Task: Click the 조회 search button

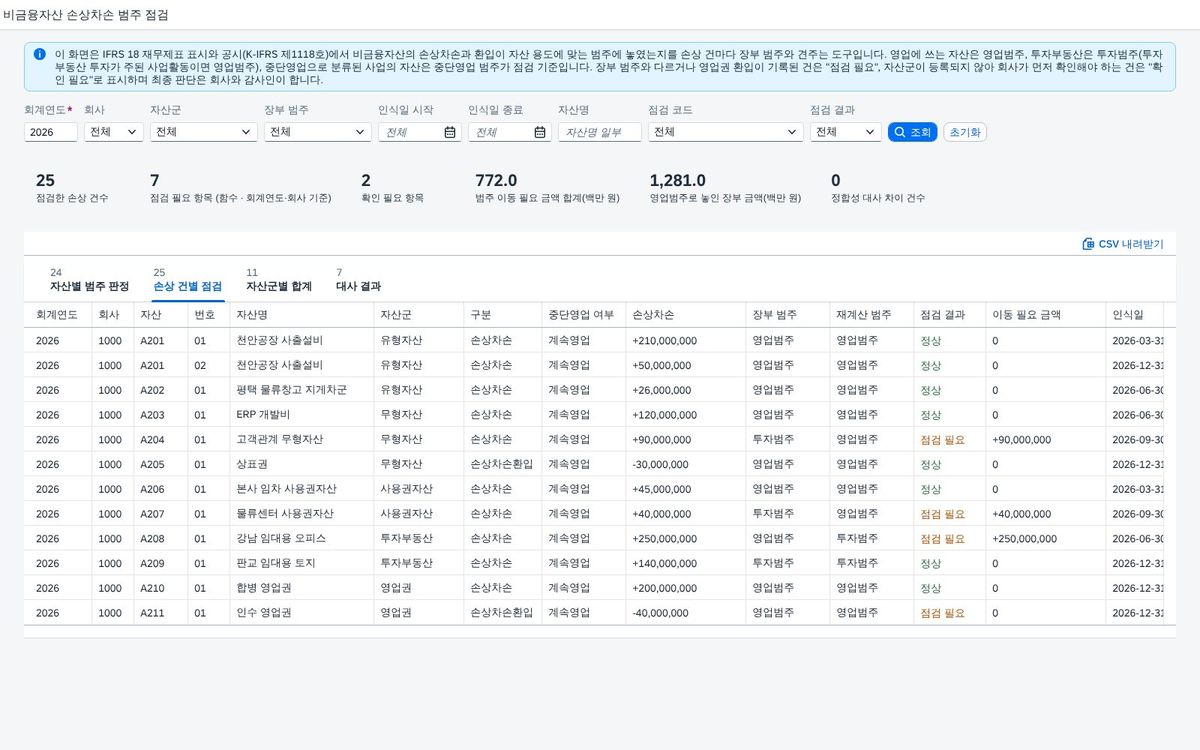Action: coord(912,132)
